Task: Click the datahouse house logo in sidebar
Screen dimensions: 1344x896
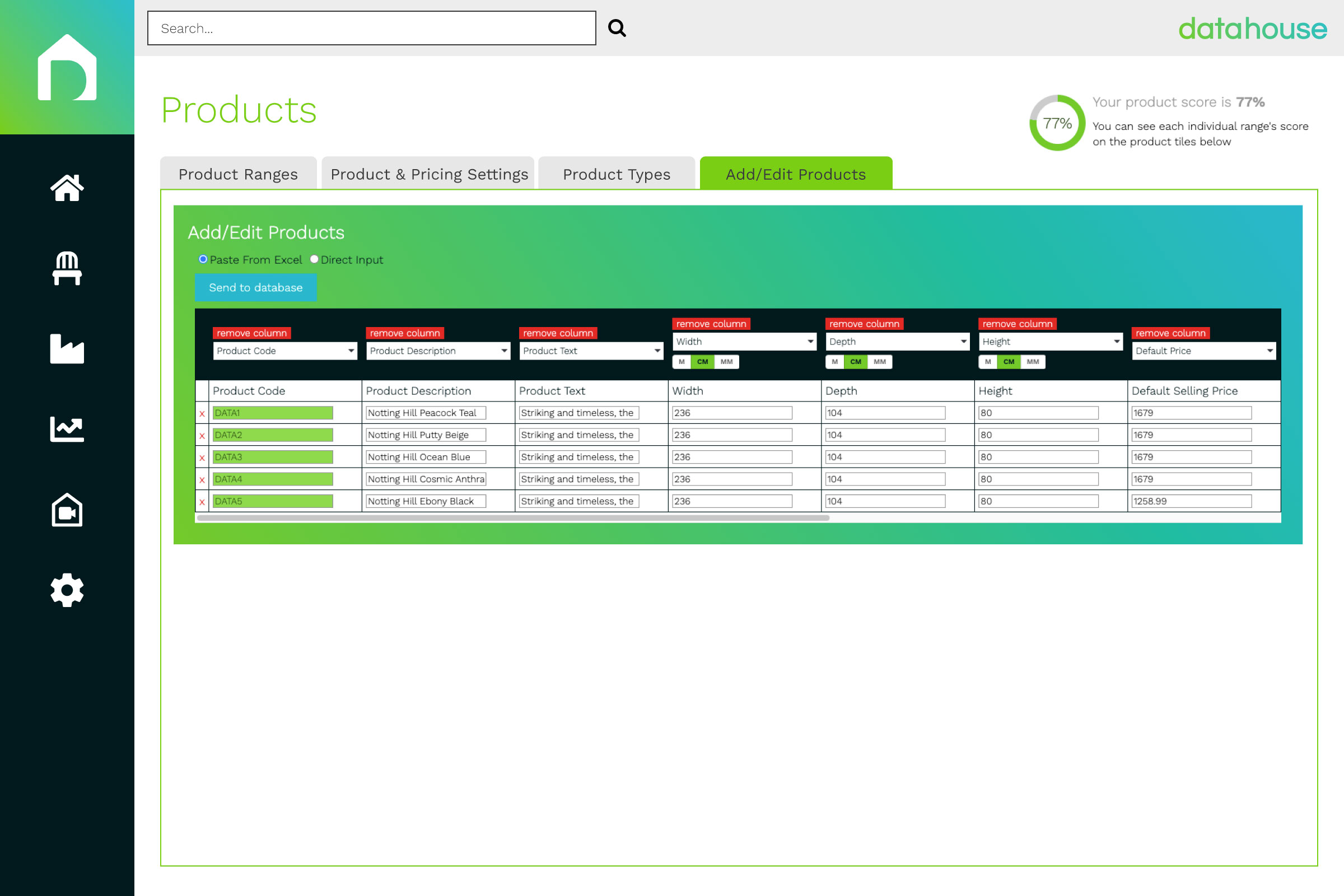Action: click(67, 67)
